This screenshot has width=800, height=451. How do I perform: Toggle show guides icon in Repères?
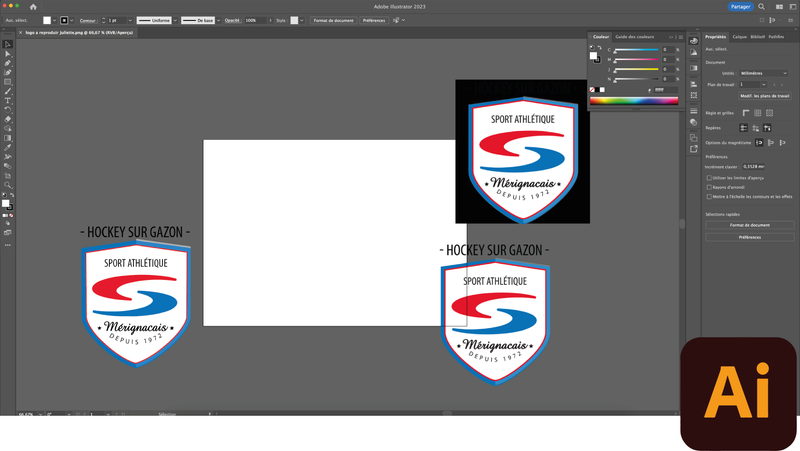coord(744,128)
